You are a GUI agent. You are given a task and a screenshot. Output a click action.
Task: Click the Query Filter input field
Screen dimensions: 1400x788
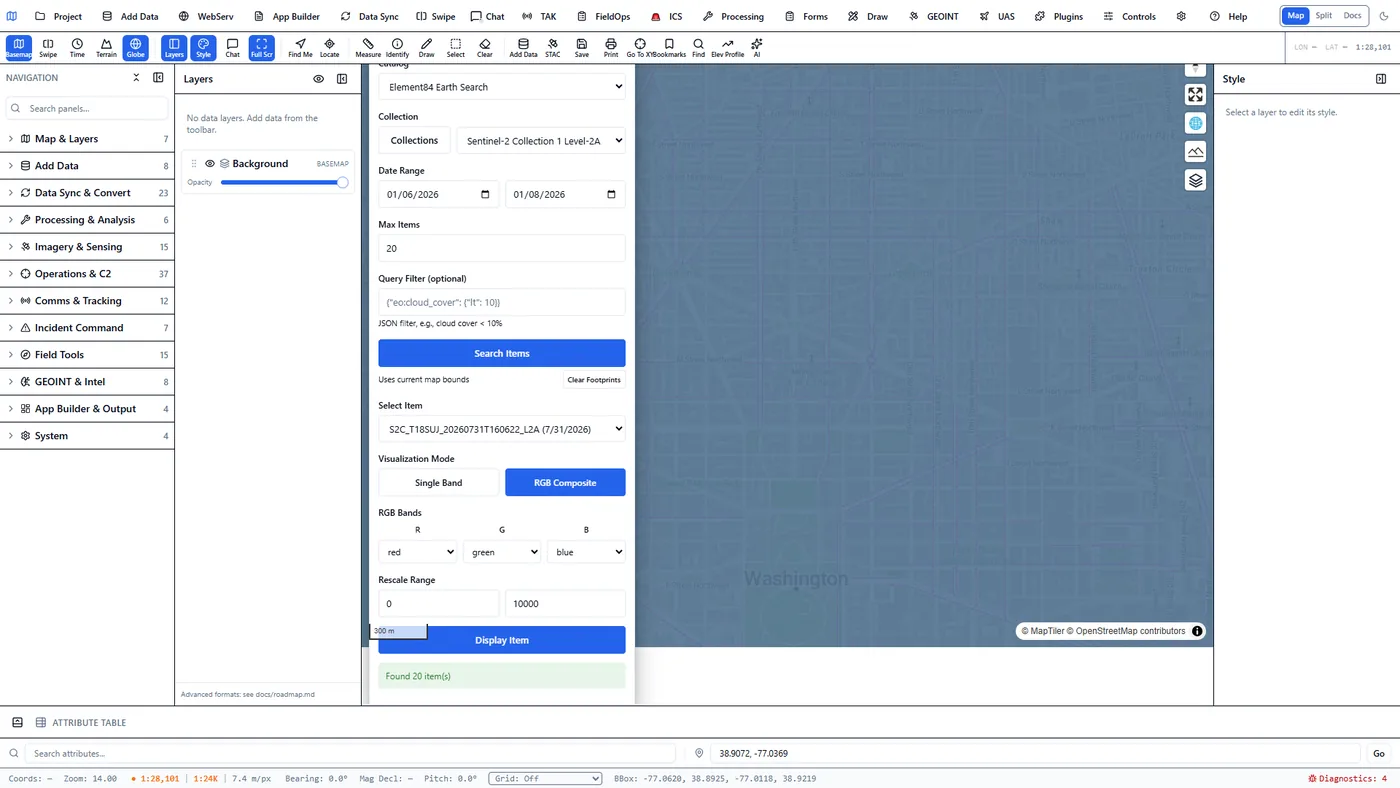(502, 302)
